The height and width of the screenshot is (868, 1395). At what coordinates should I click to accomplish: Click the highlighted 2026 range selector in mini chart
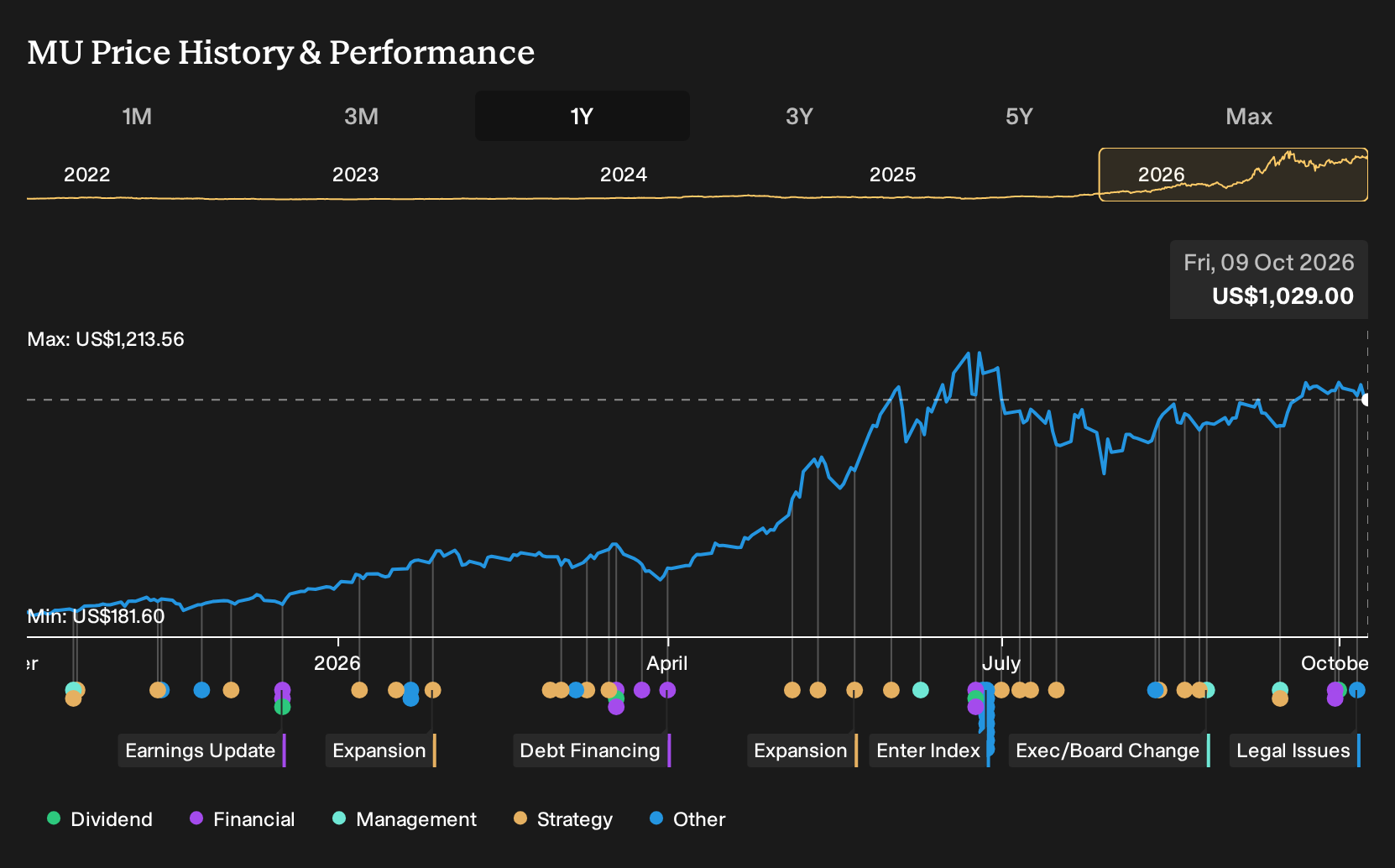[x=1233, y=175]
